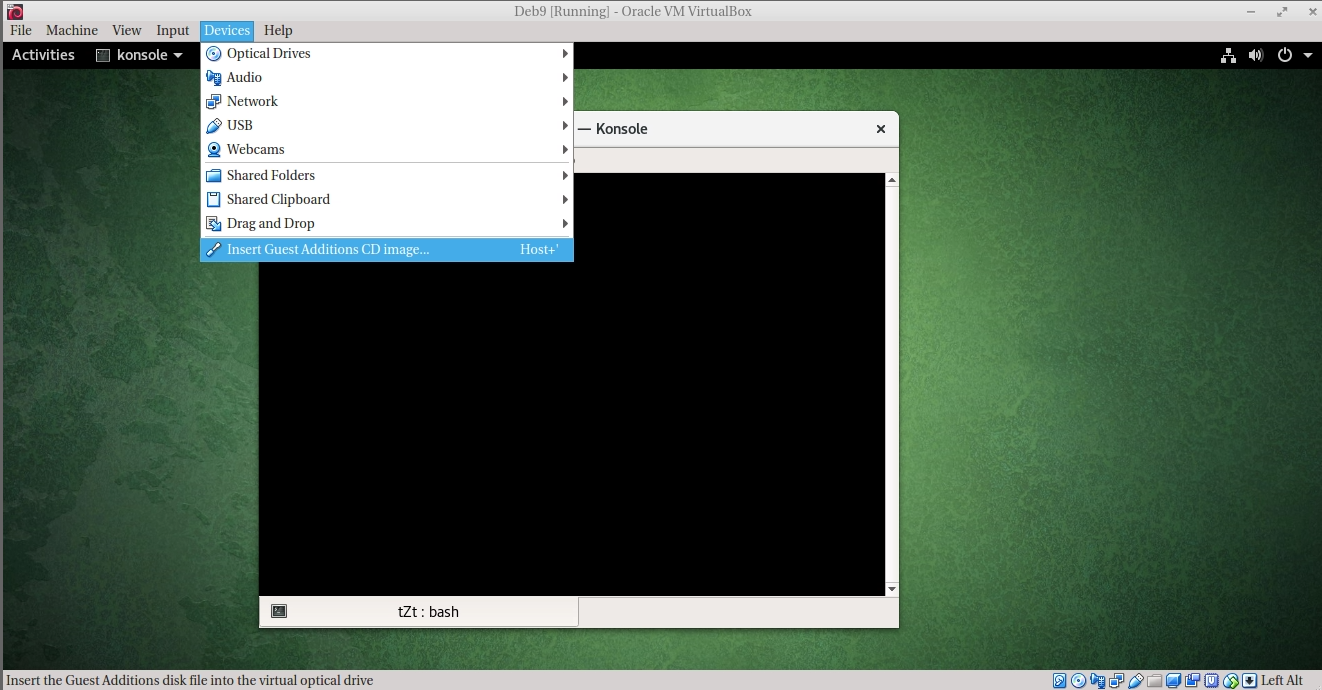The width and height of the screenshot is (1322, 690).
Task: Click the guest volume speaker icon
Action: tap(1256, 55)
